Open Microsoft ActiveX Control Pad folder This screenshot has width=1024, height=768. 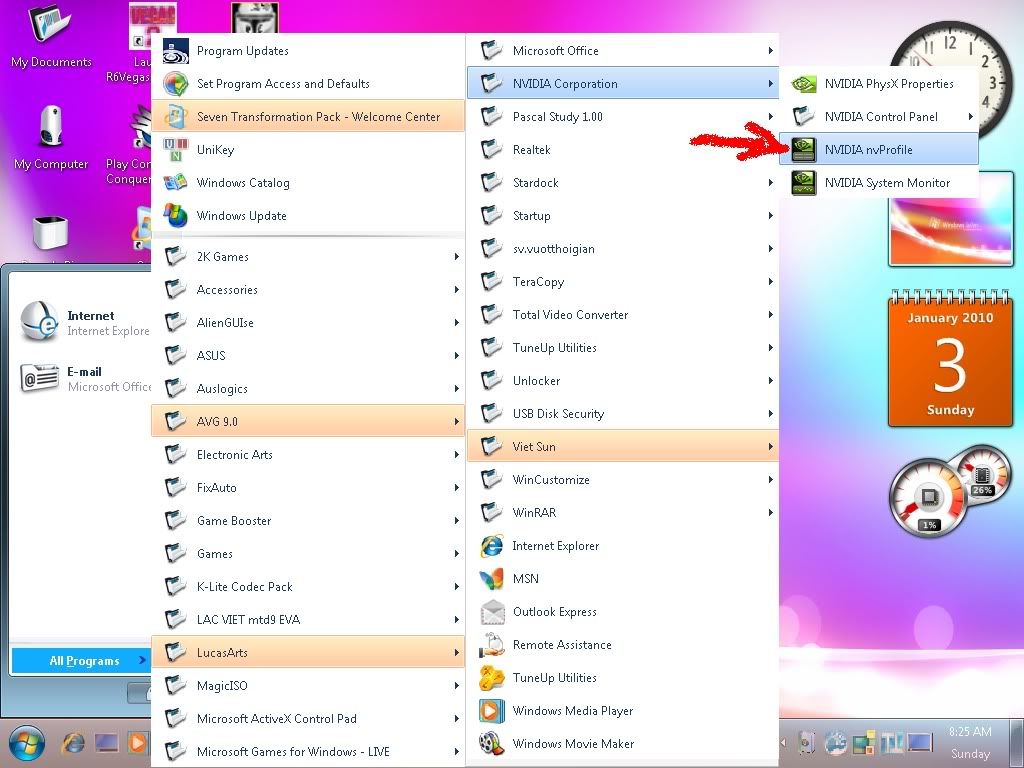coord(308,718)
